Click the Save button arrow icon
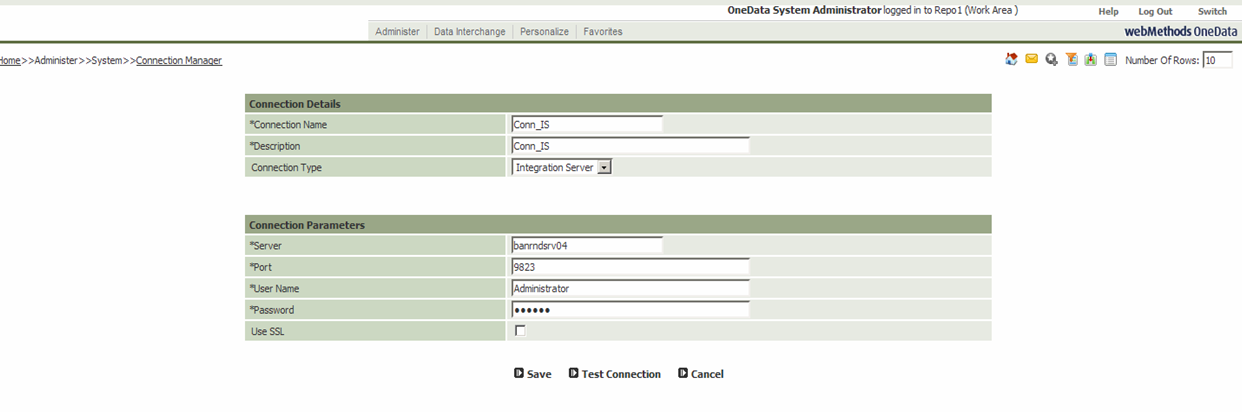 519,373
